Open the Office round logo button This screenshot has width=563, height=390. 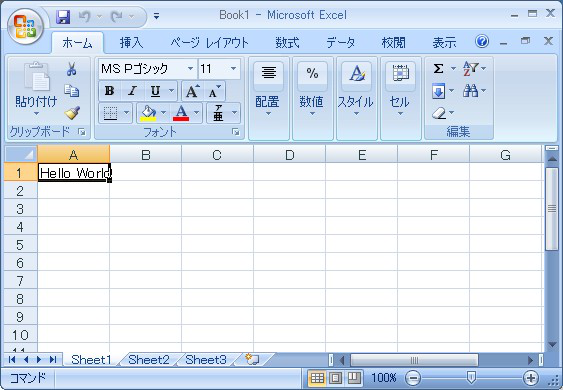pyautogui.click(x=25, y=26)
